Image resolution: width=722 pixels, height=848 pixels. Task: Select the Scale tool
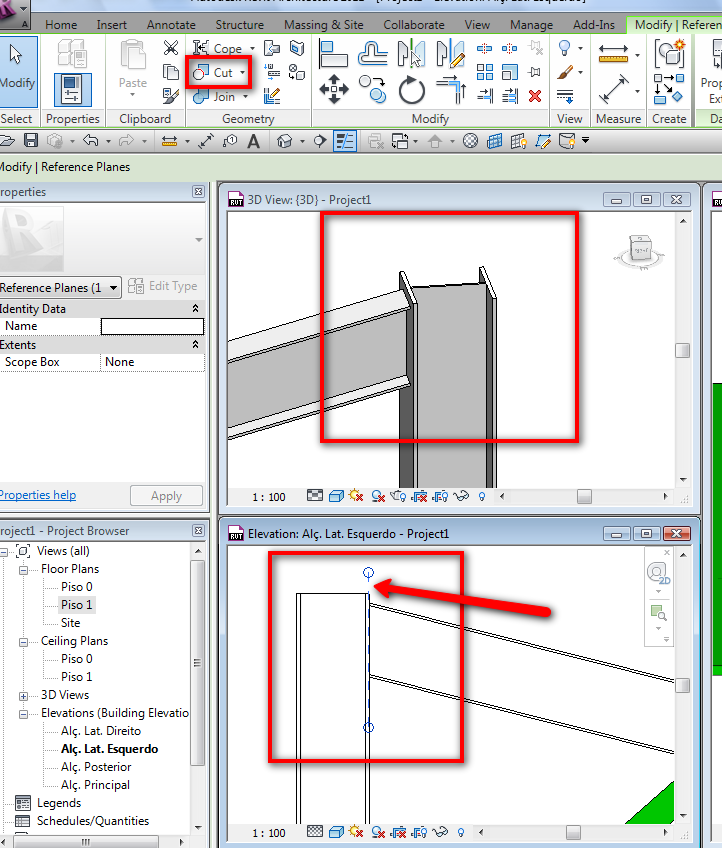point(509,72)
